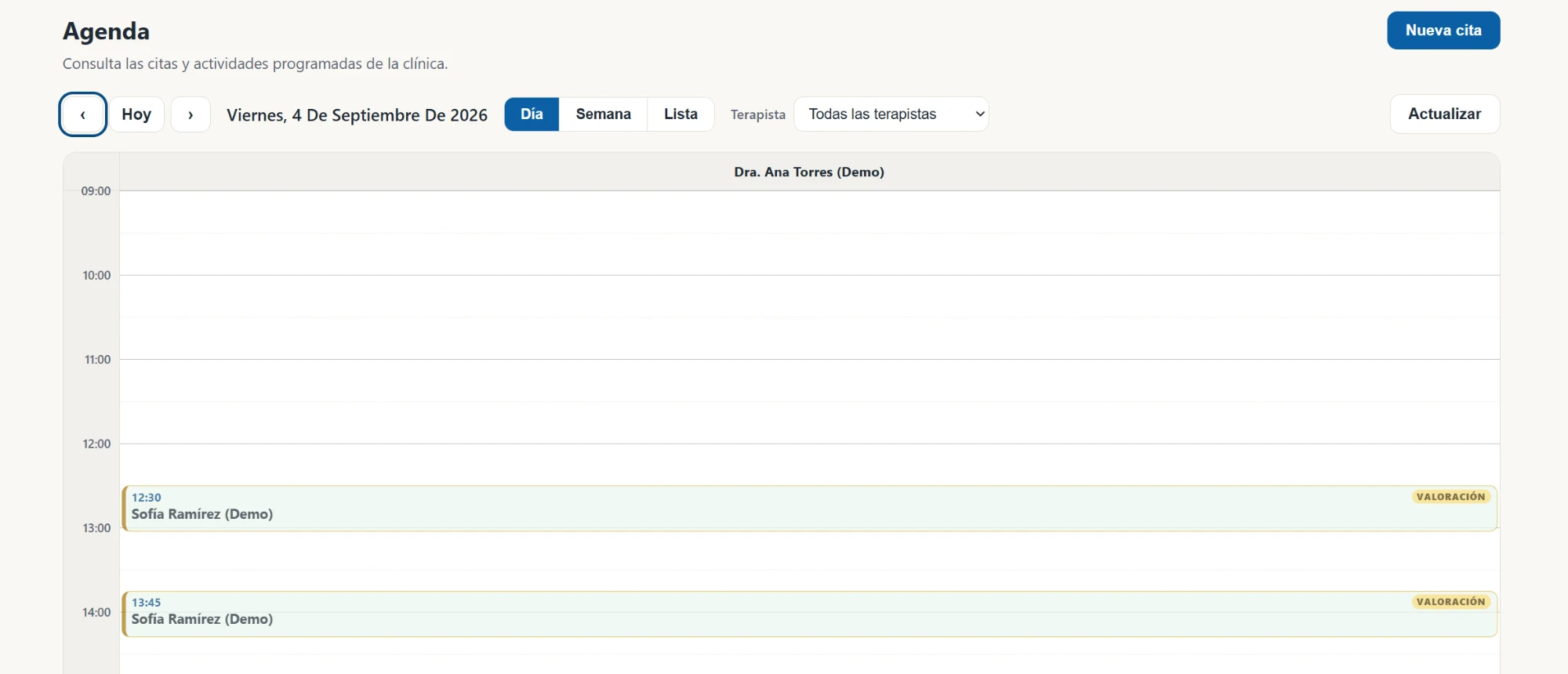Click the 12:00 empty time slot
Screen dimensions: 1568x674
pyautogui.click(x=809, y=465)
